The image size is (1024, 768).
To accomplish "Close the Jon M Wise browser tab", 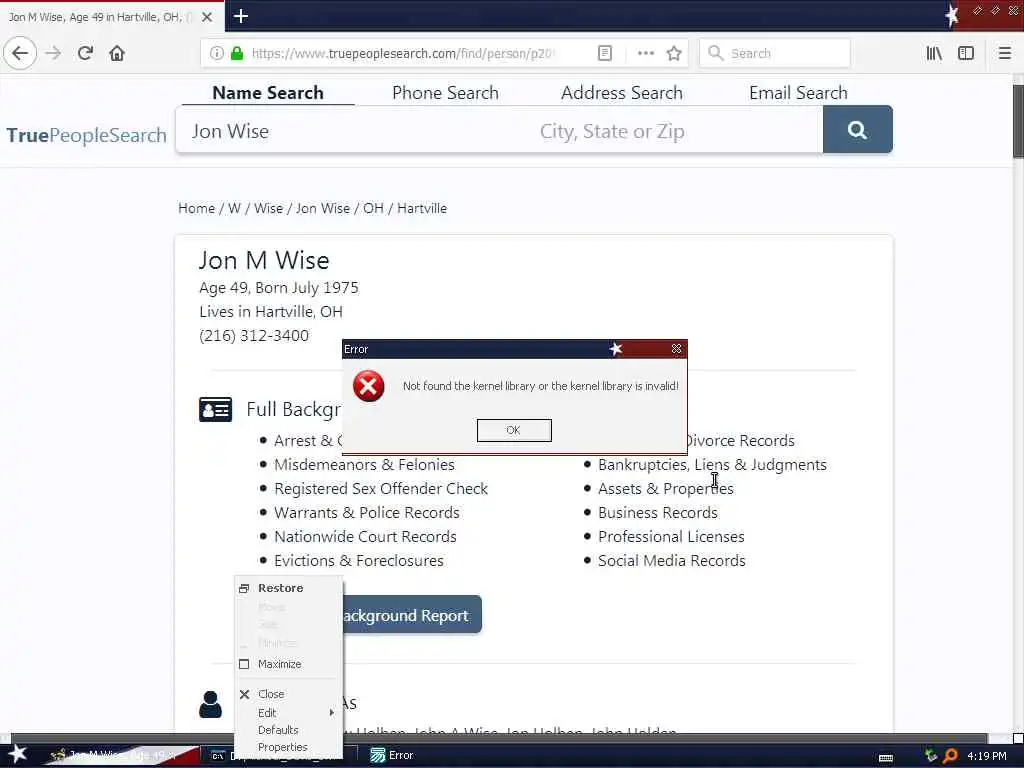I will [207, 17].
